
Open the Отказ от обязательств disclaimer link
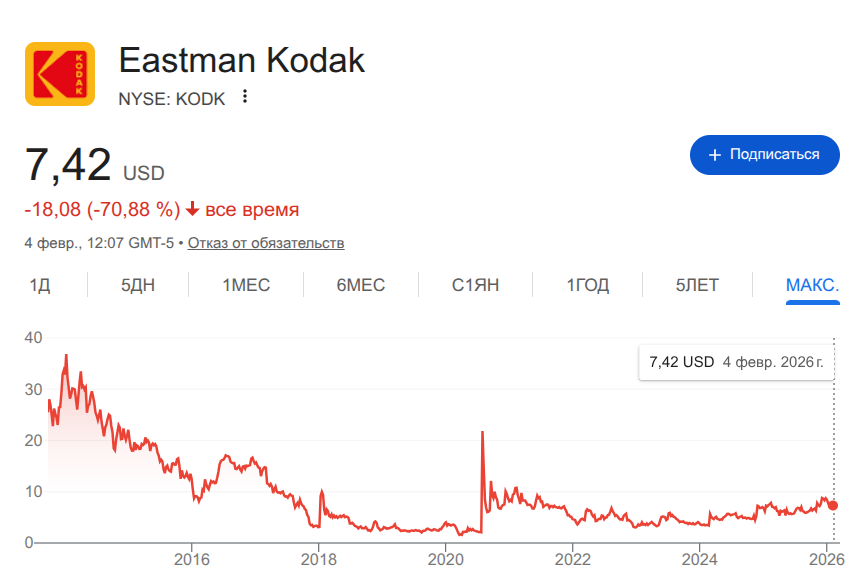pos(266,243)
